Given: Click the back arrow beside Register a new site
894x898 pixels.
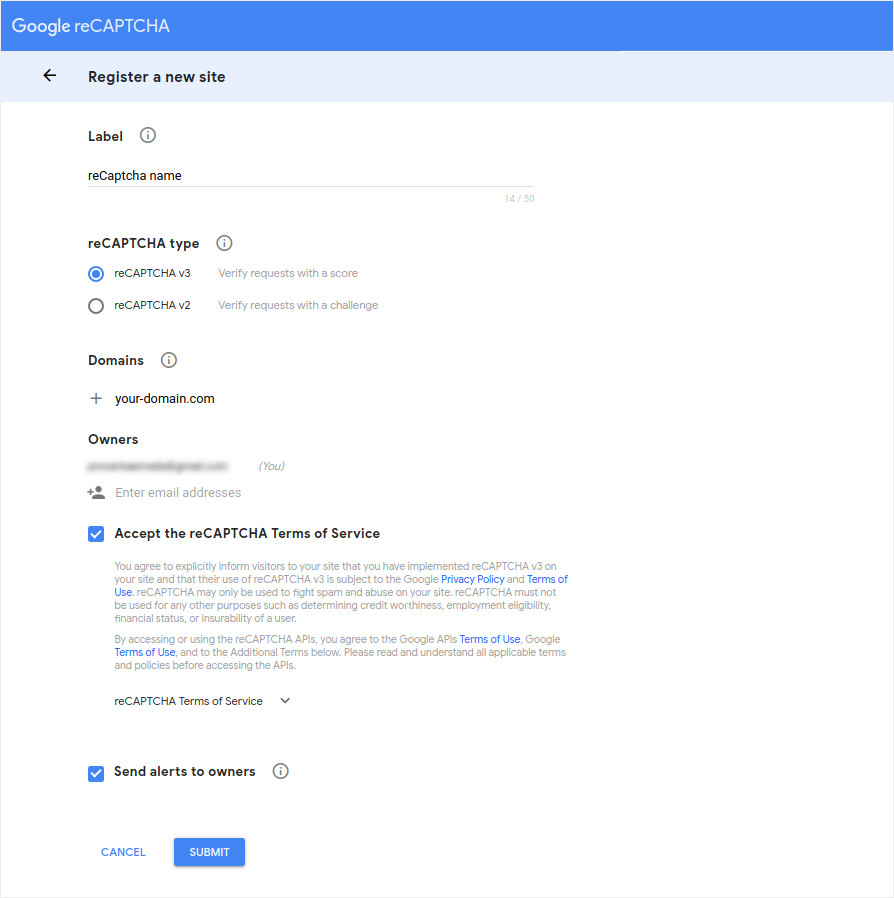Looking at the screenshot, I should point(49,75).
